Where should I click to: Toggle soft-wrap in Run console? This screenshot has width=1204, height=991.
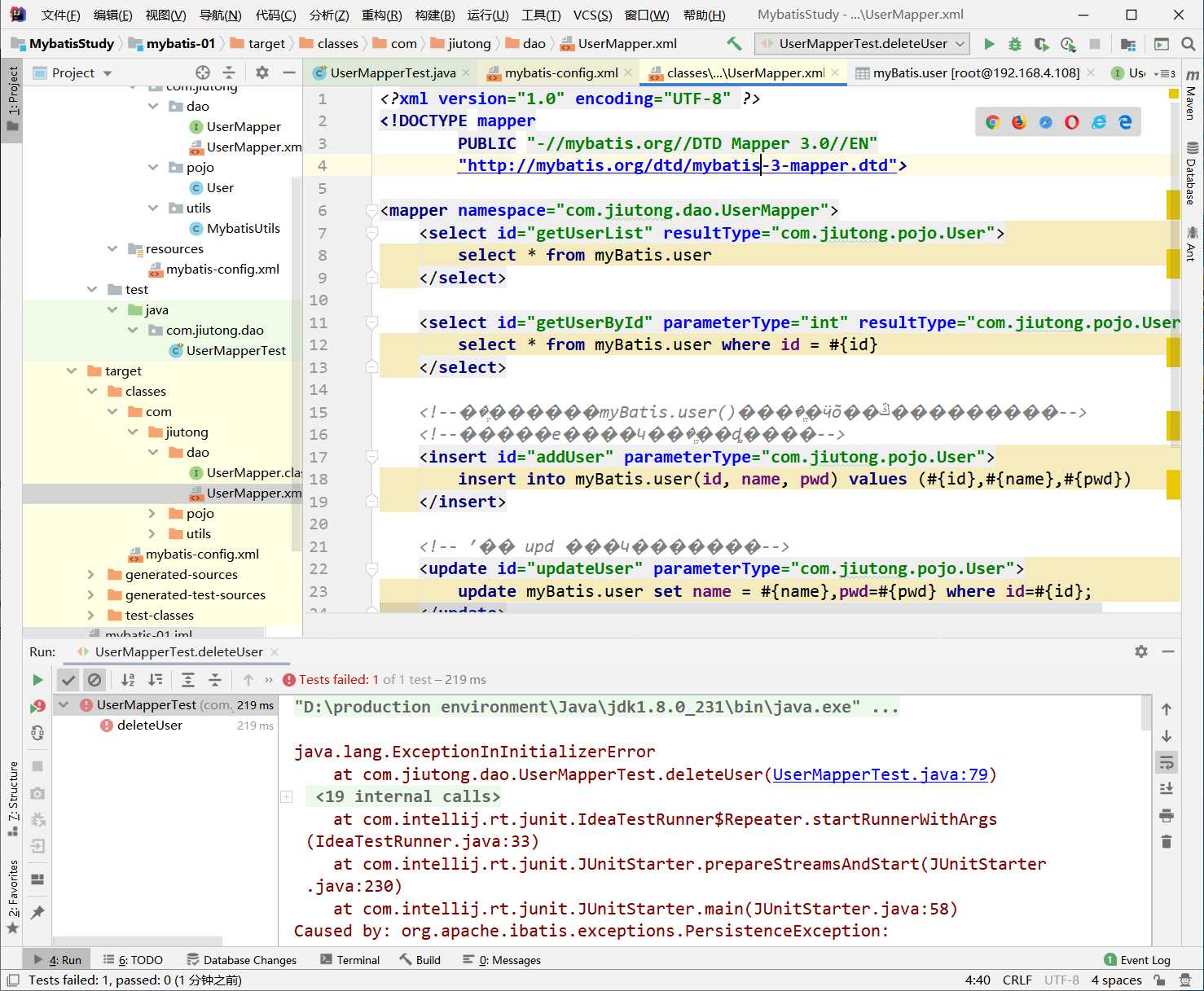pos(1167,762)
